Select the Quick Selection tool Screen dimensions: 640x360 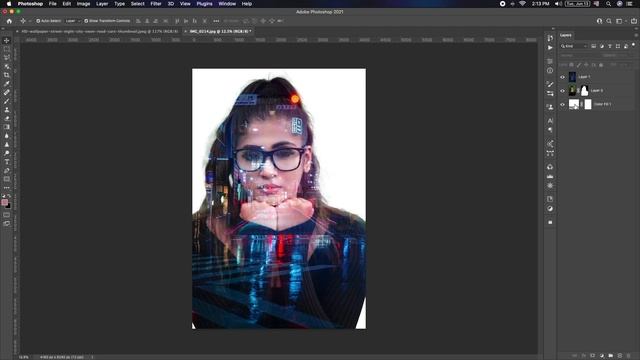7,66
